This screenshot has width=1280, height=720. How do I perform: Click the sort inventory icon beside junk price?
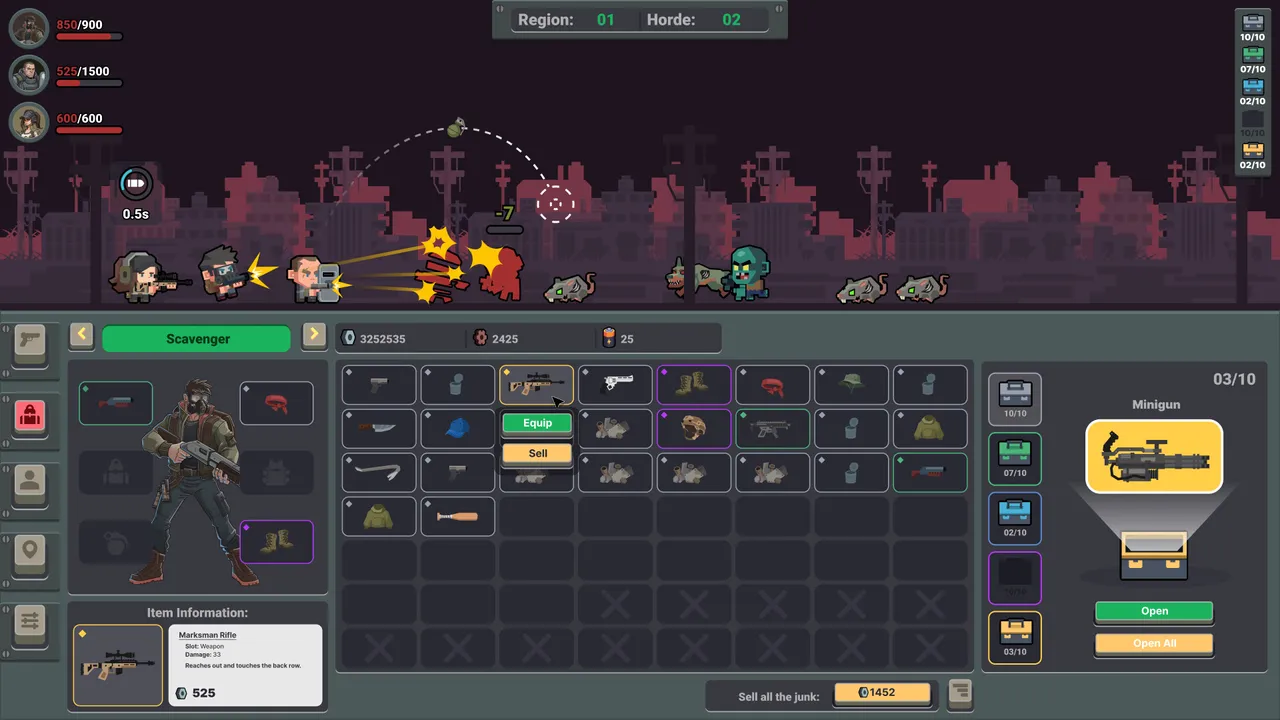click(960, 692)
